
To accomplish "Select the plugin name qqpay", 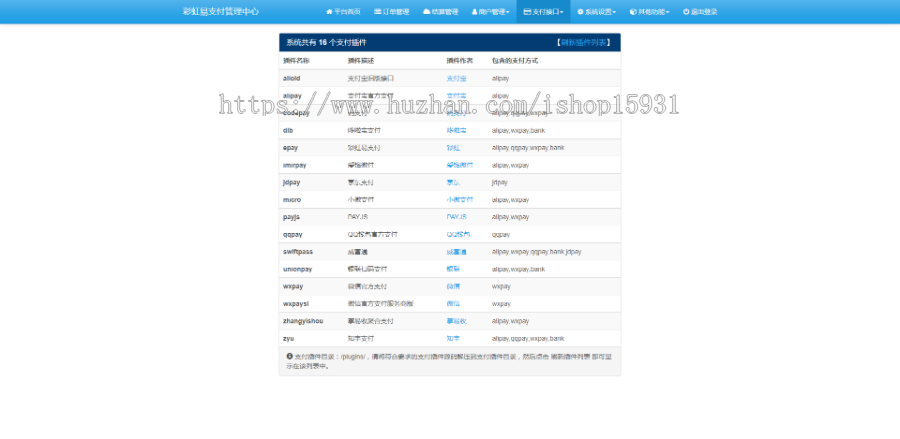I will pos(292,234).
